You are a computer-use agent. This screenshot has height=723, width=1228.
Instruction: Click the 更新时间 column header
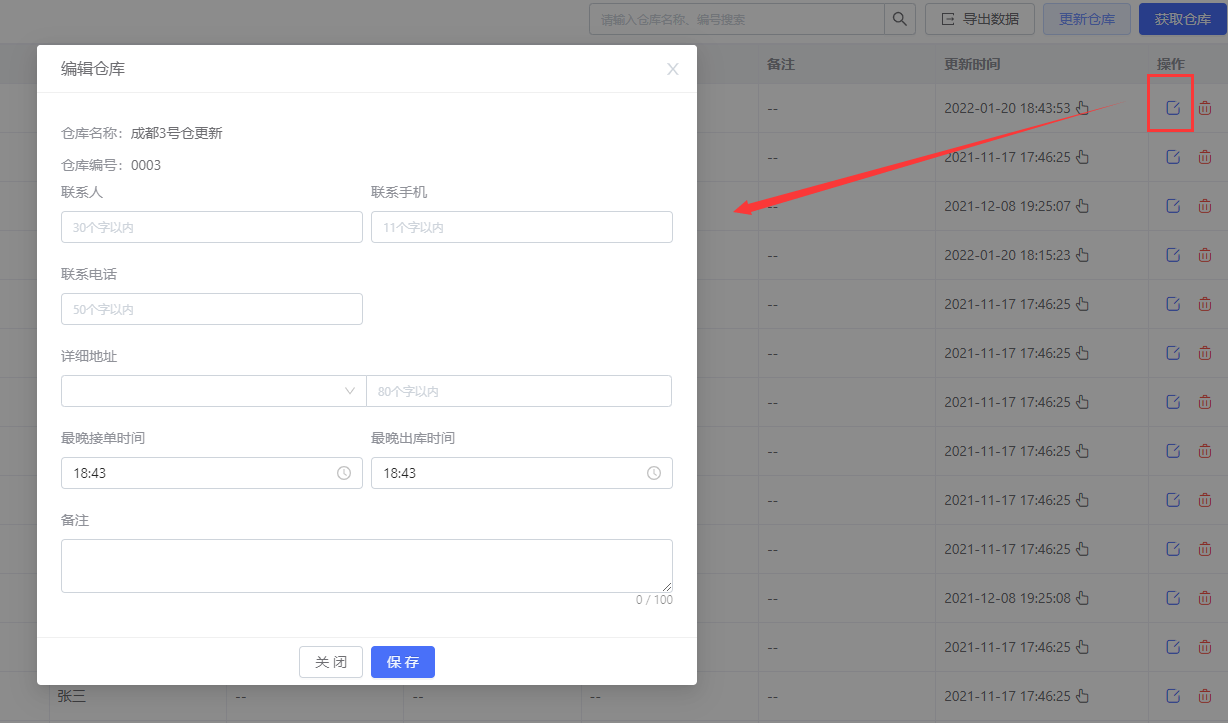point(972,64)
